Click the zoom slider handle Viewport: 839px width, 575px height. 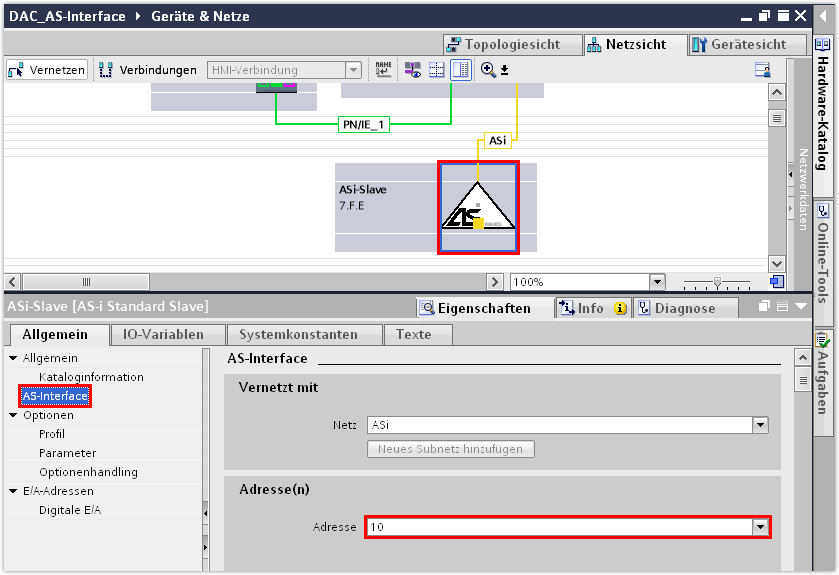[x=716, y=282]
